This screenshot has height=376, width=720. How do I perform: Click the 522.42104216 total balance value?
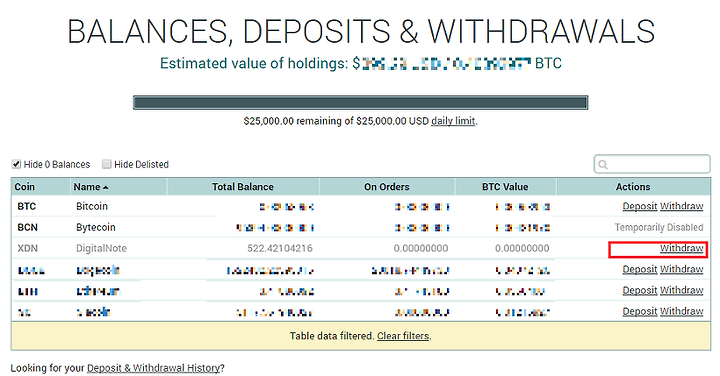(x=280, y=248)
